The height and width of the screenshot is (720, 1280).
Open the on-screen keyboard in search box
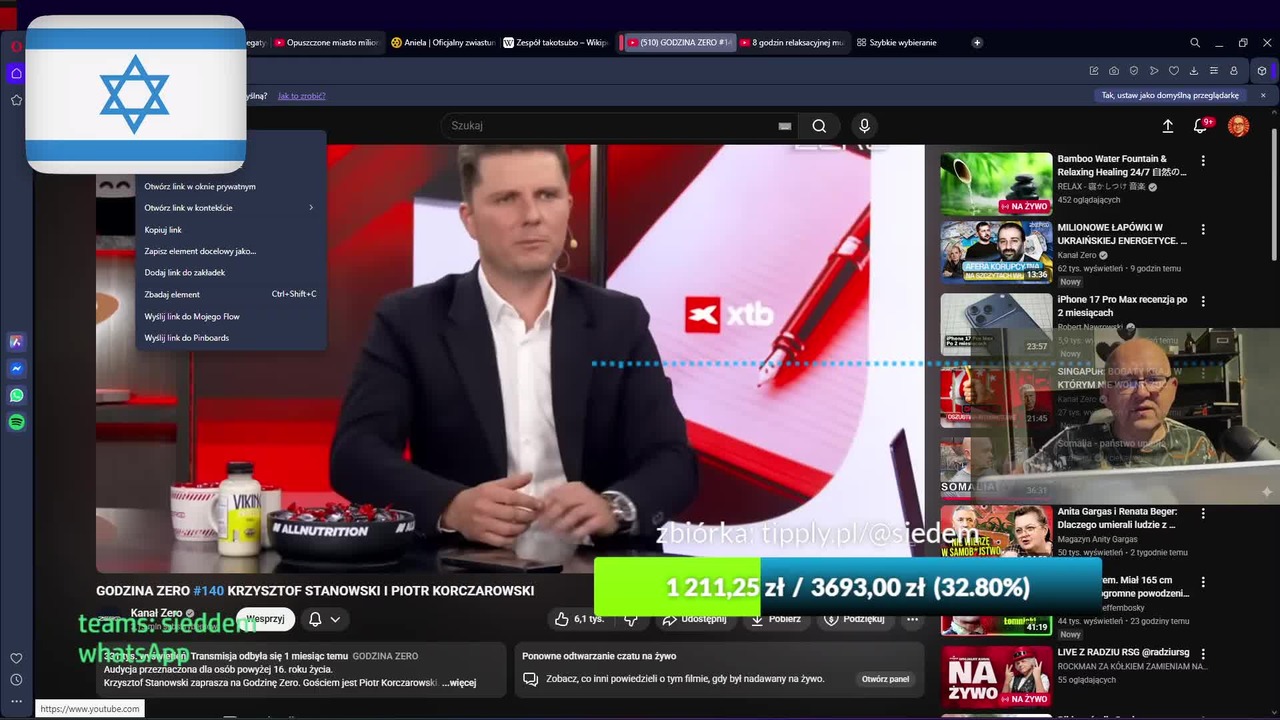(785, 126)
